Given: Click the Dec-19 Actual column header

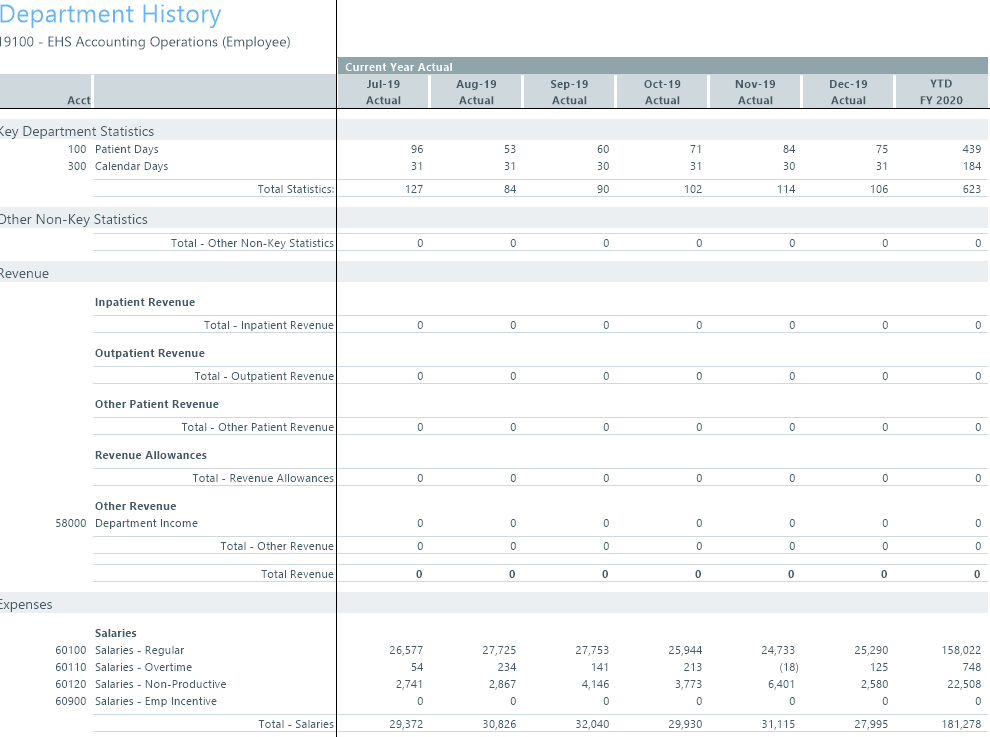Looking at the screenshot, I should pos(848,92).
